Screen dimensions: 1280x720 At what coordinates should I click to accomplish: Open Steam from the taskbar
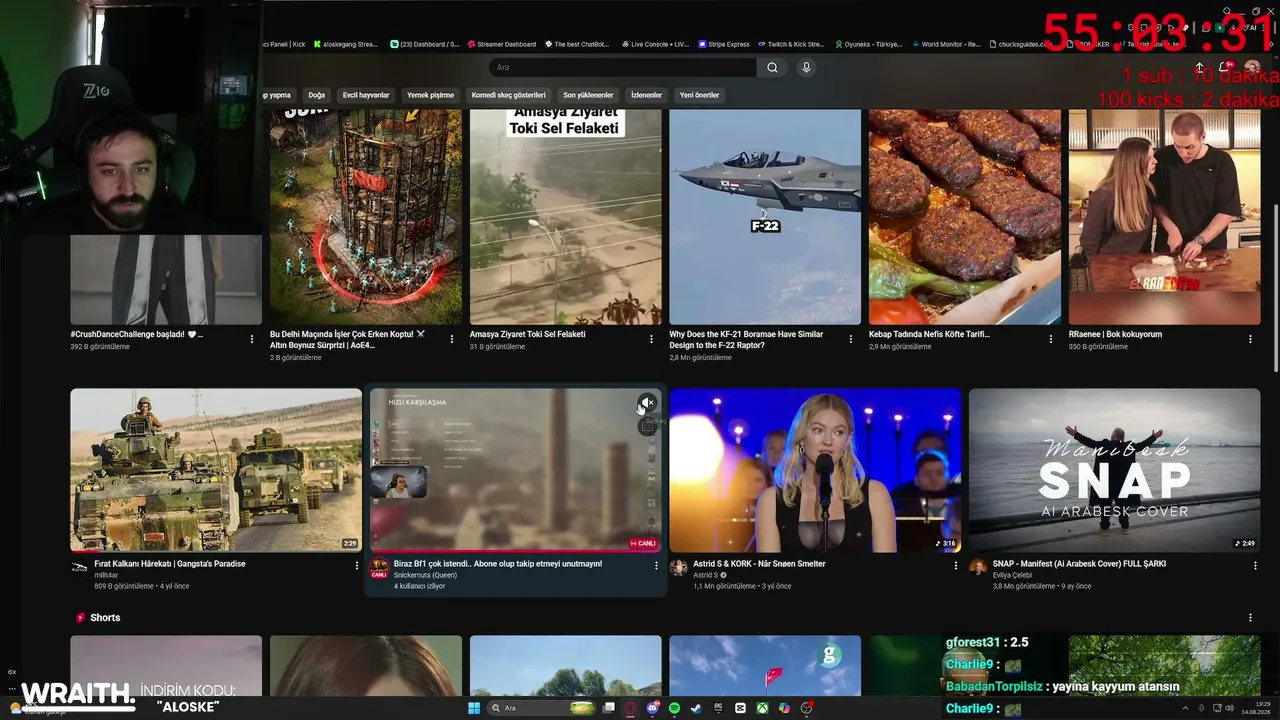tap(696, 708)
